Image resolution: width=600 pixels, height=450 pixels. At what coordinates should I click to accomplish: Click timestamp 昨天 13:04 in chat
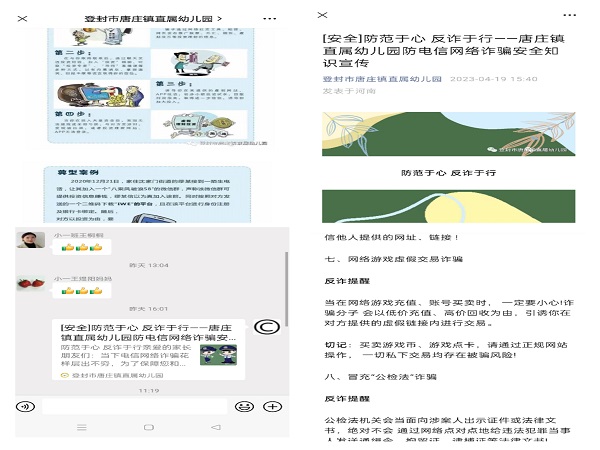click(x=149, y=265)
